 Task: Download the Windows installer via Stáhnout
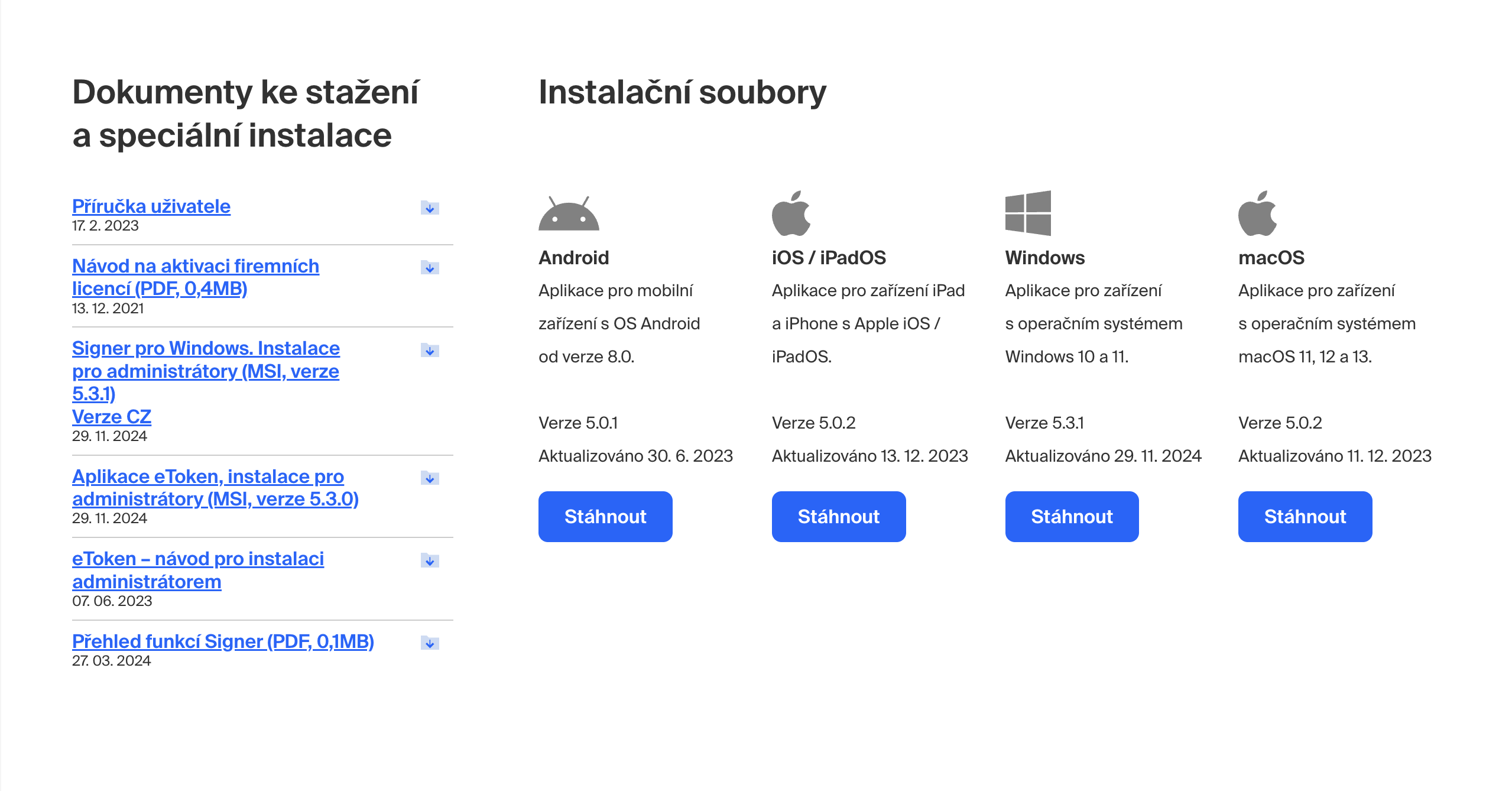coord(1071,516)
